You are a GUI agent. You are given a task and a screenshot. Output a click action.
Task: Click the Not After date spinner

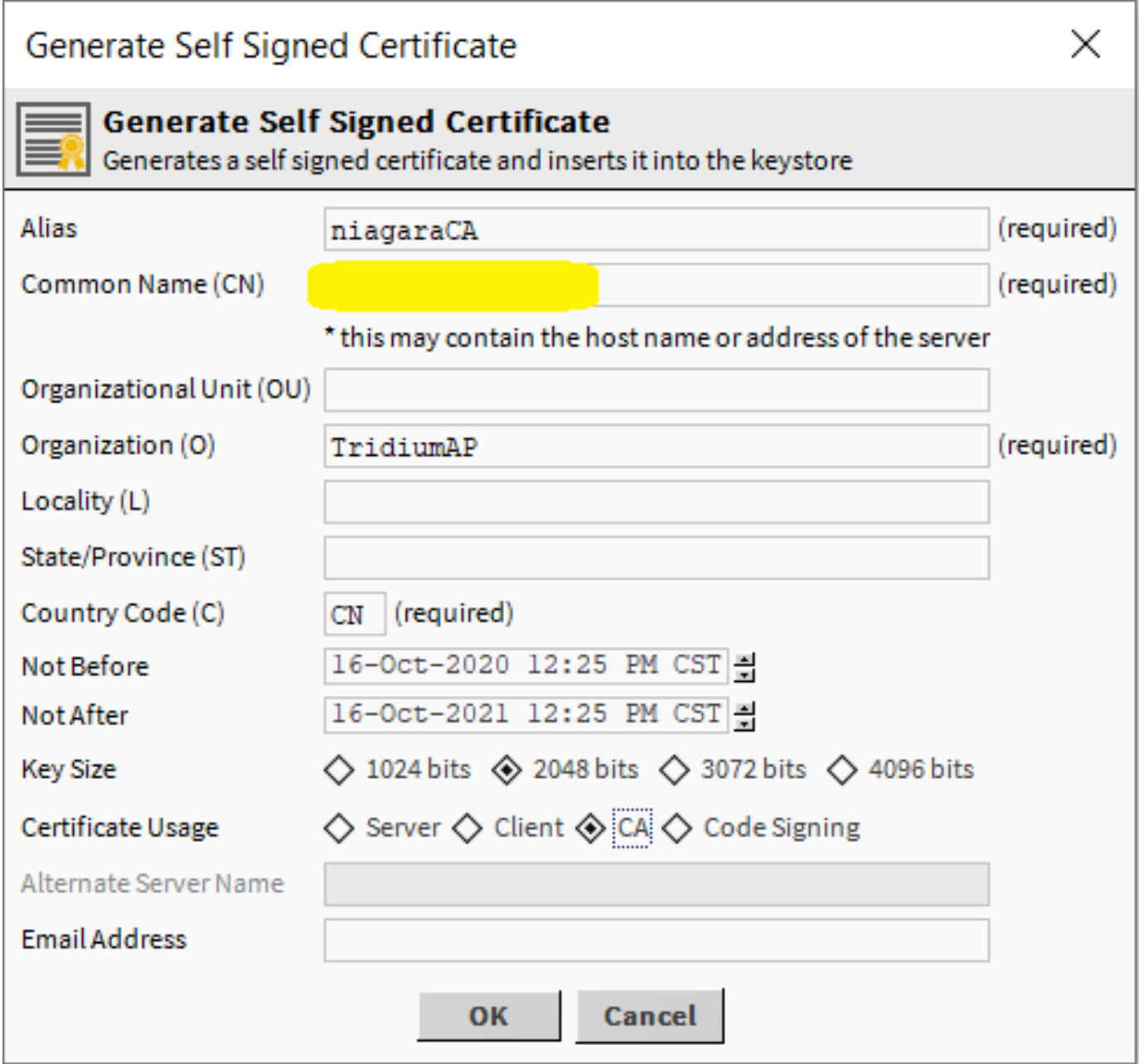click(x=744, y=715)
